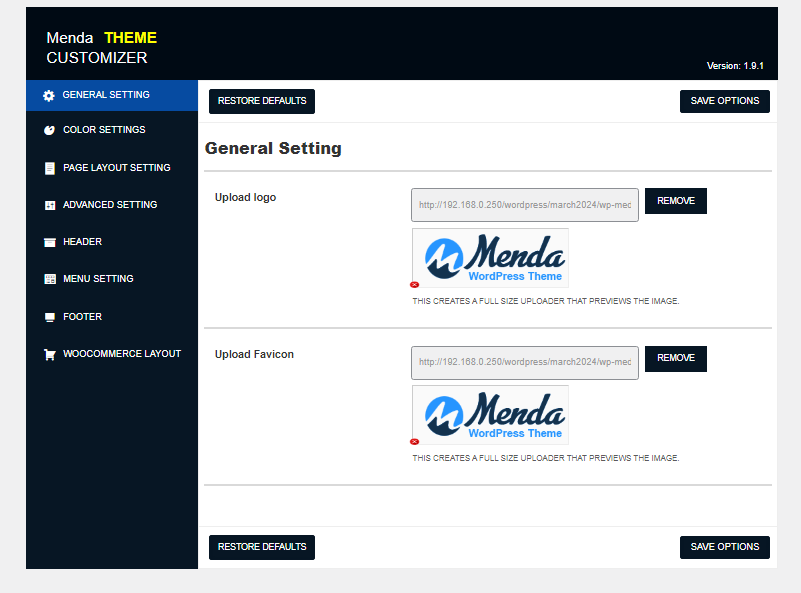Open WooCommerce Layout via the cart icon
The image size is (801, 593).
coord(49,354)
